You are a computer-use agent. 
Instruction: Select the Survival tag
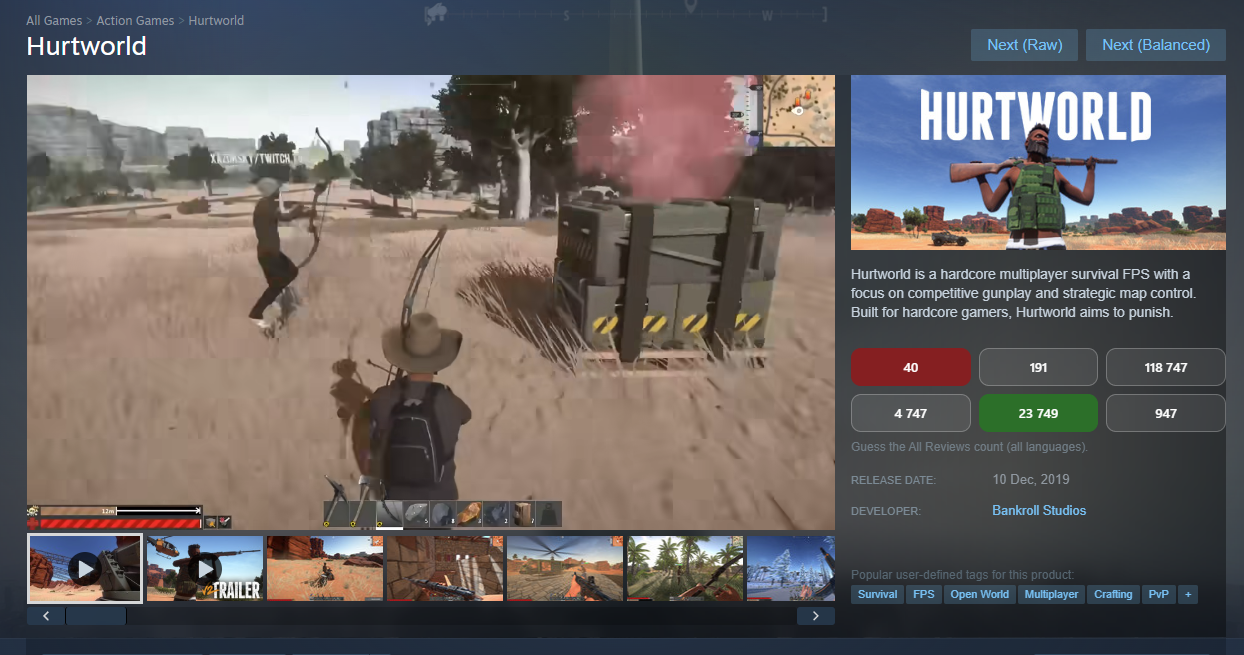pos(877,594)
